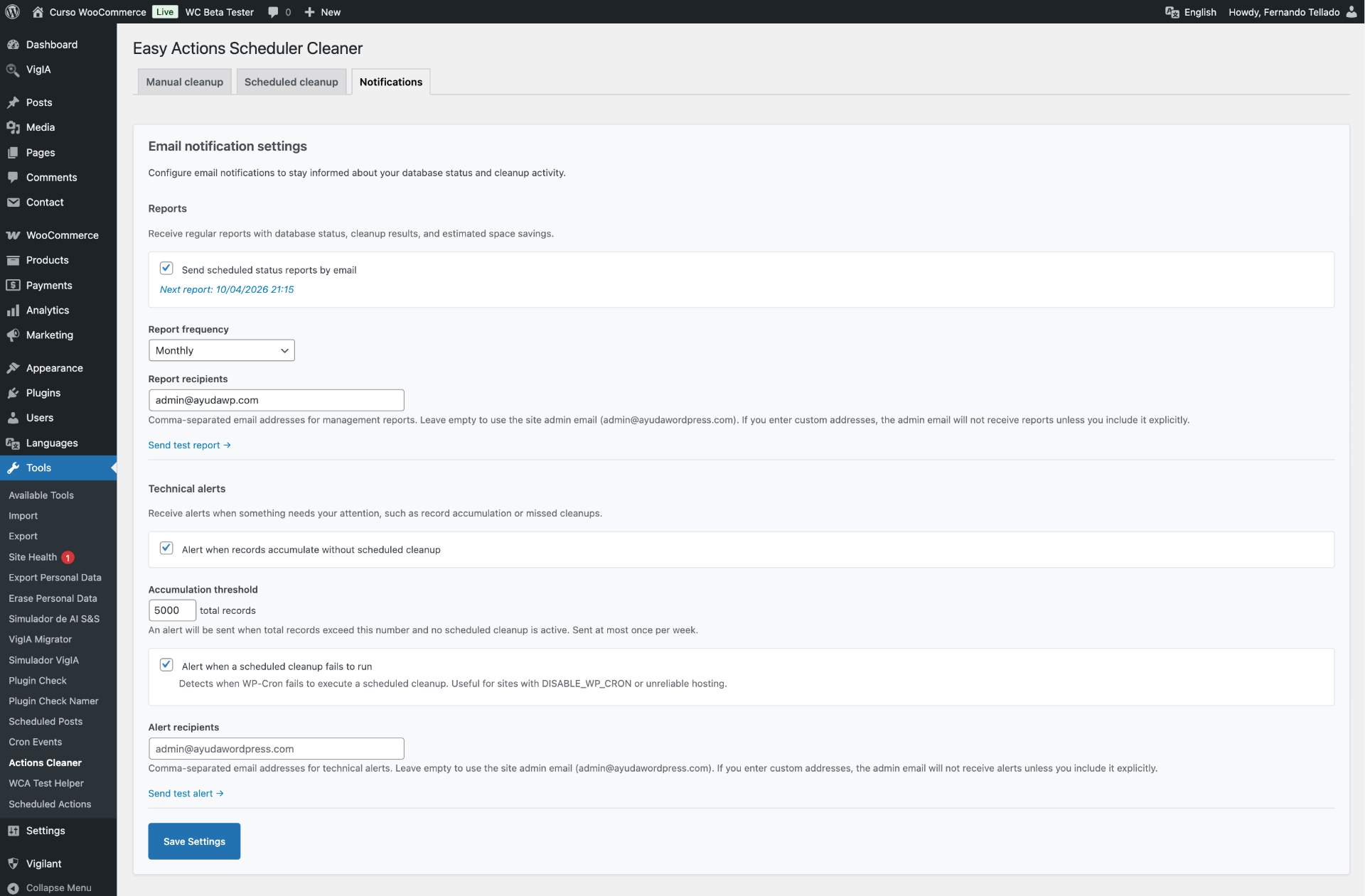Open the Report frequency Monthly dropdown
Screen dimensions: 1365x896
pos(221,350)
